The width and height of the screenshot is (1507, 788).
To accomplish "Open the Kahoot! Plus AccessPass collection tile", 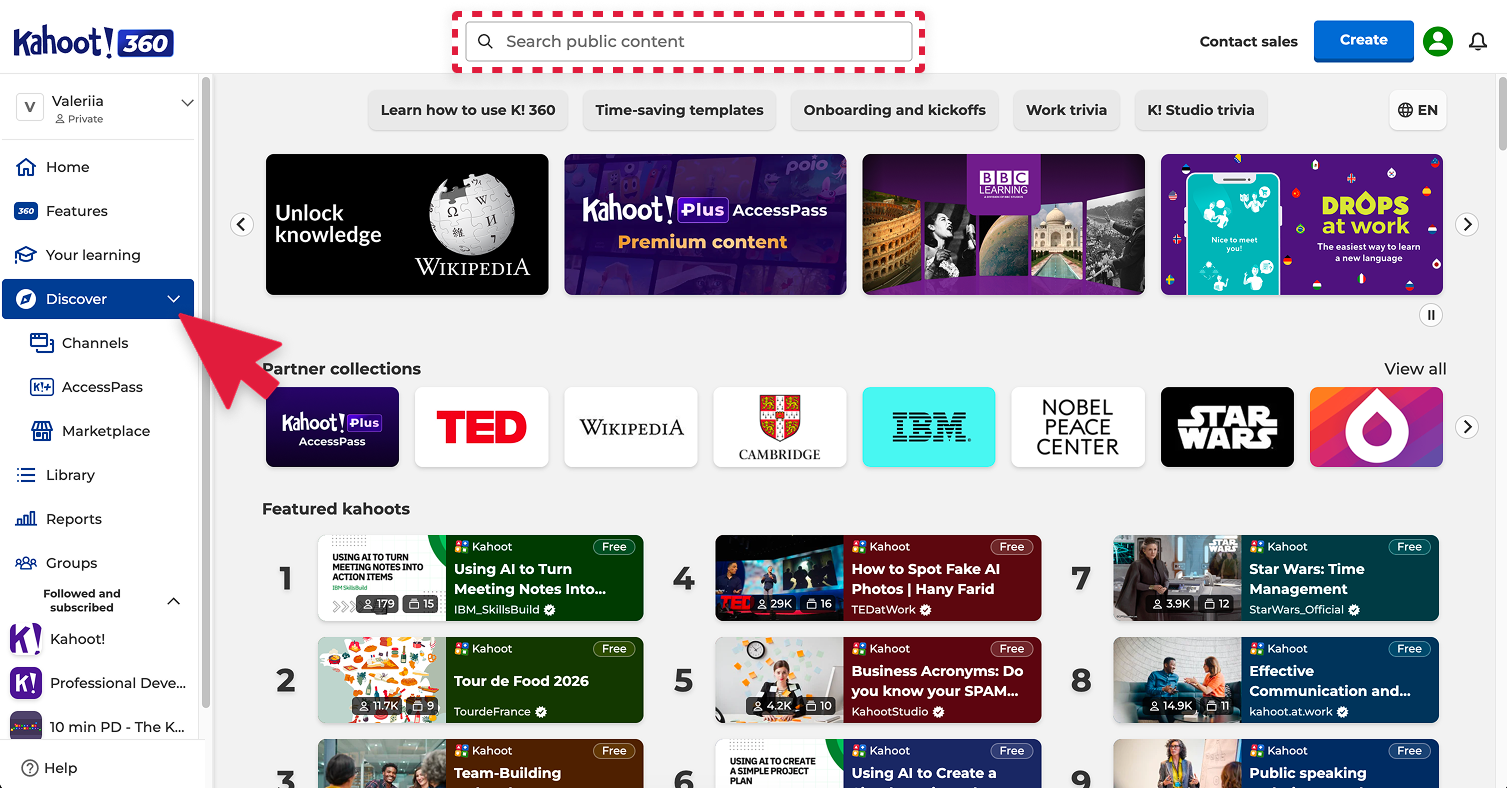I will pos(332,427).
